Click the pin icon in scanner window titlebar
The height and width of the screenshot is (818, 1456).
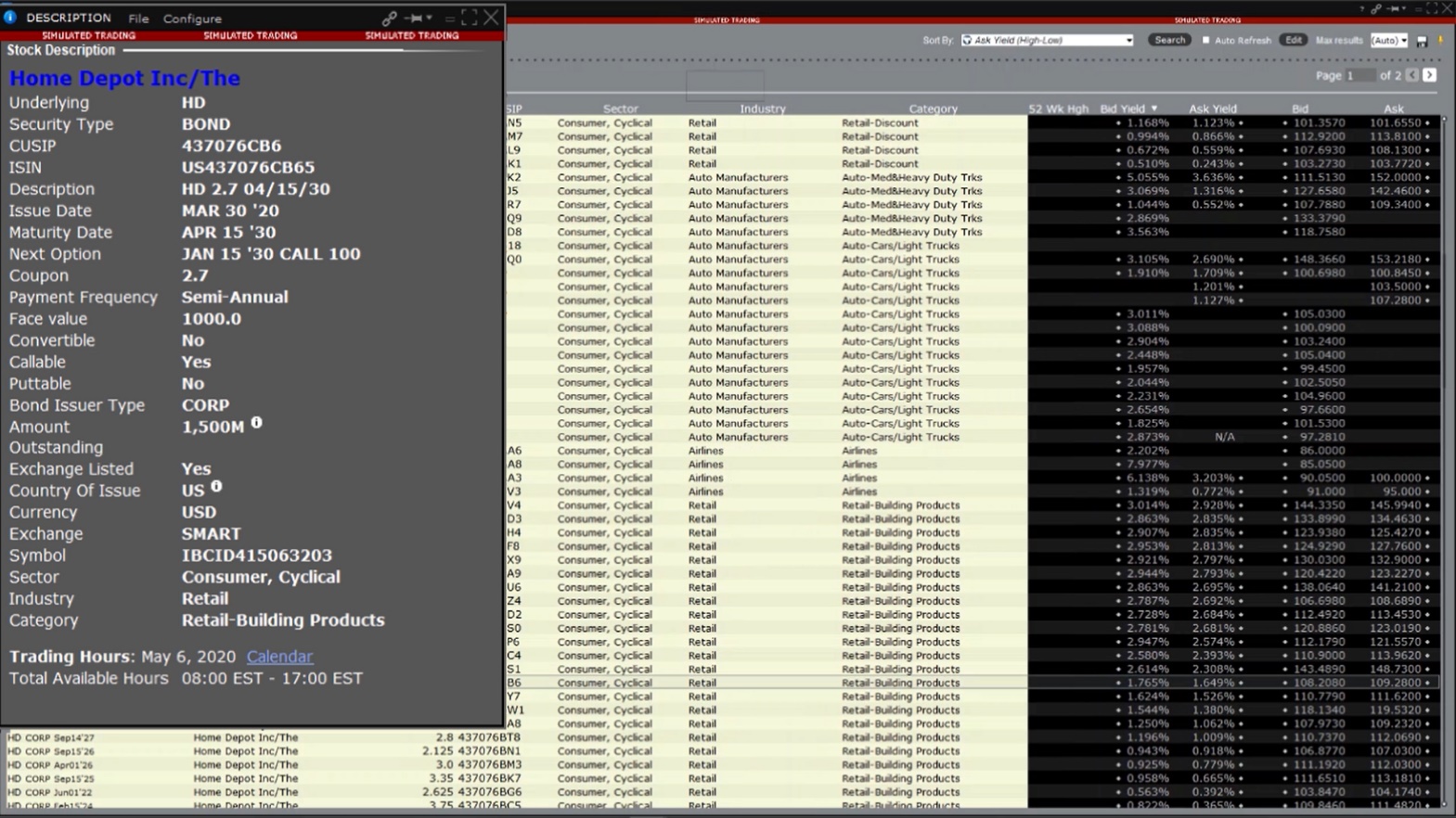[x=1393, y=8]
